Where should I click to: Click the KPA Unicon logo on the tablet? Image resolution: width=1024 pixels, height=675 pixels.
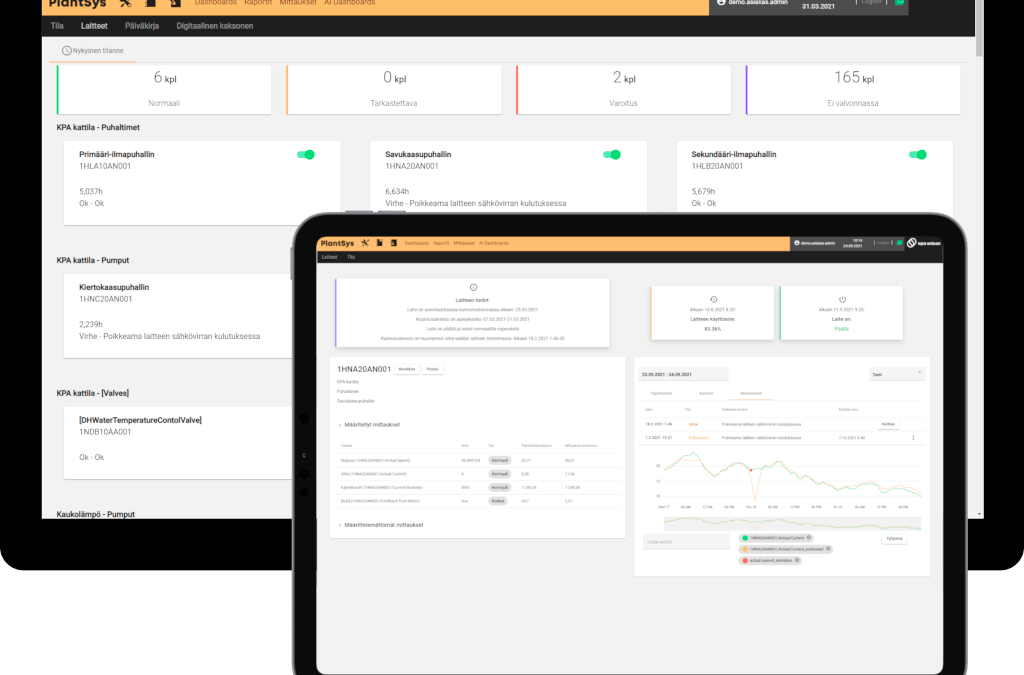click(923, 243)
